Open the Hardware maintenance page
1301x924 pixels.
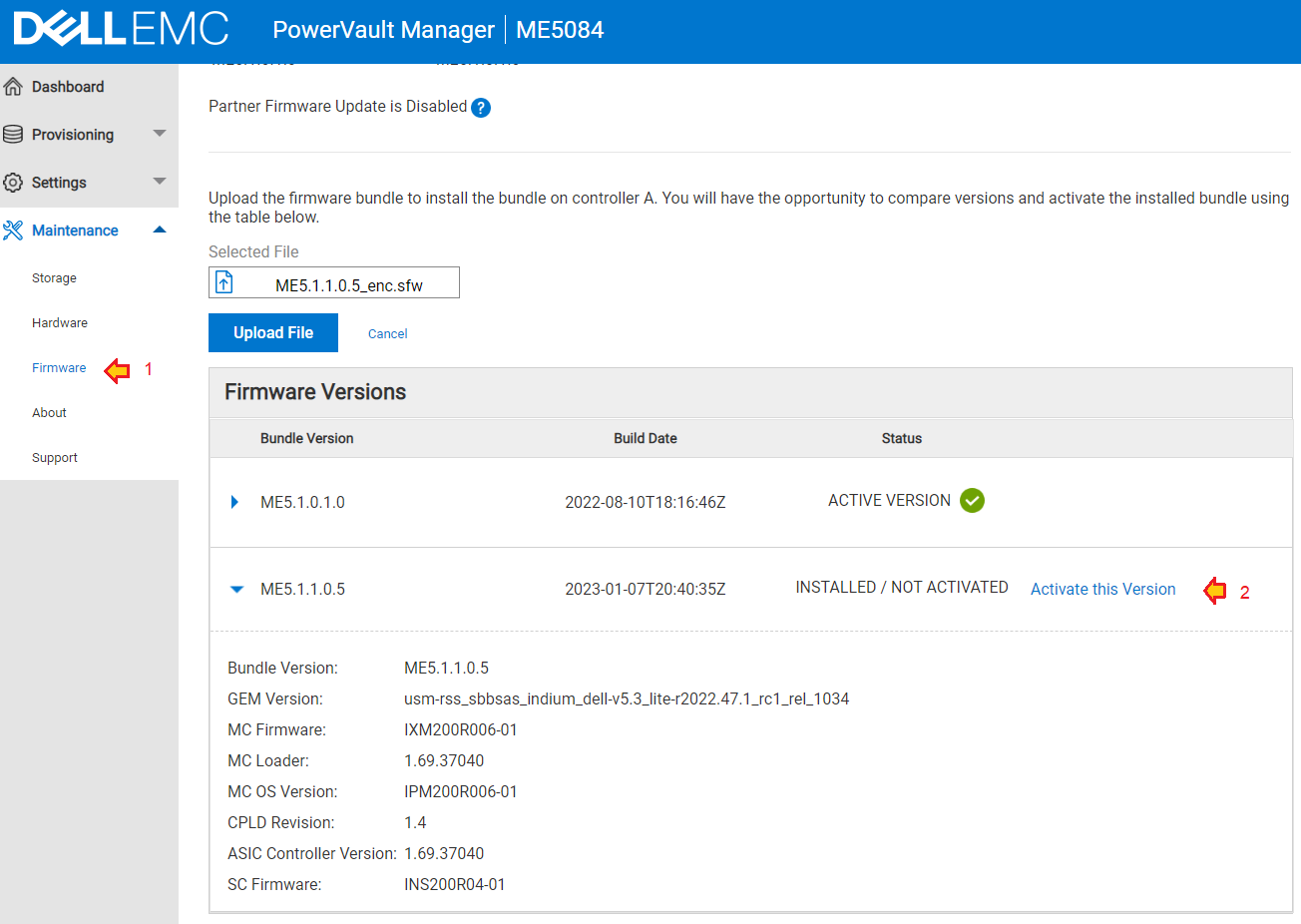click(x=60, y=322)
